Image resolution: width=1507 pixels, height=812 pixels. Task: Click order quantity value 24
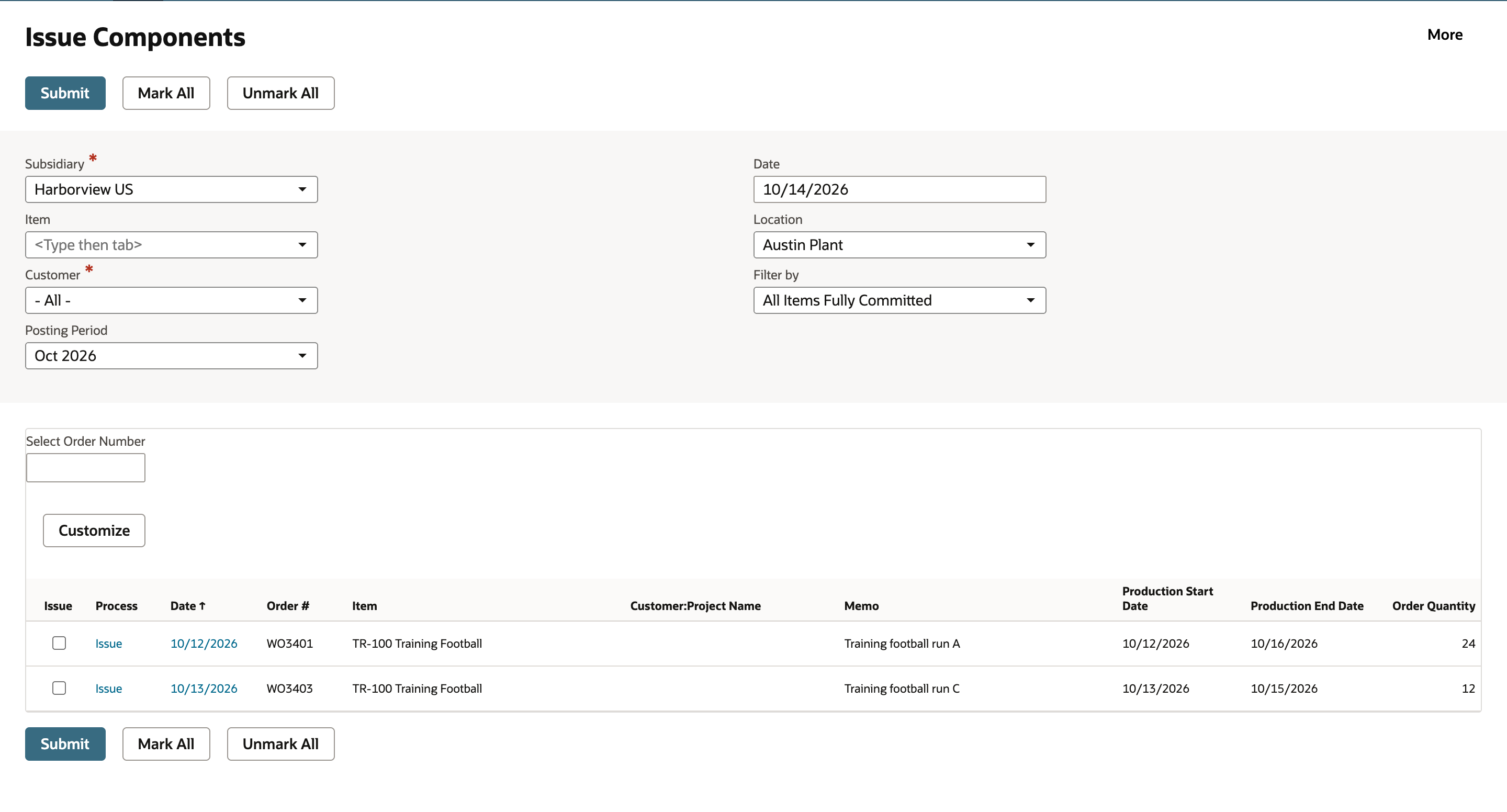tap(1468, 644)
